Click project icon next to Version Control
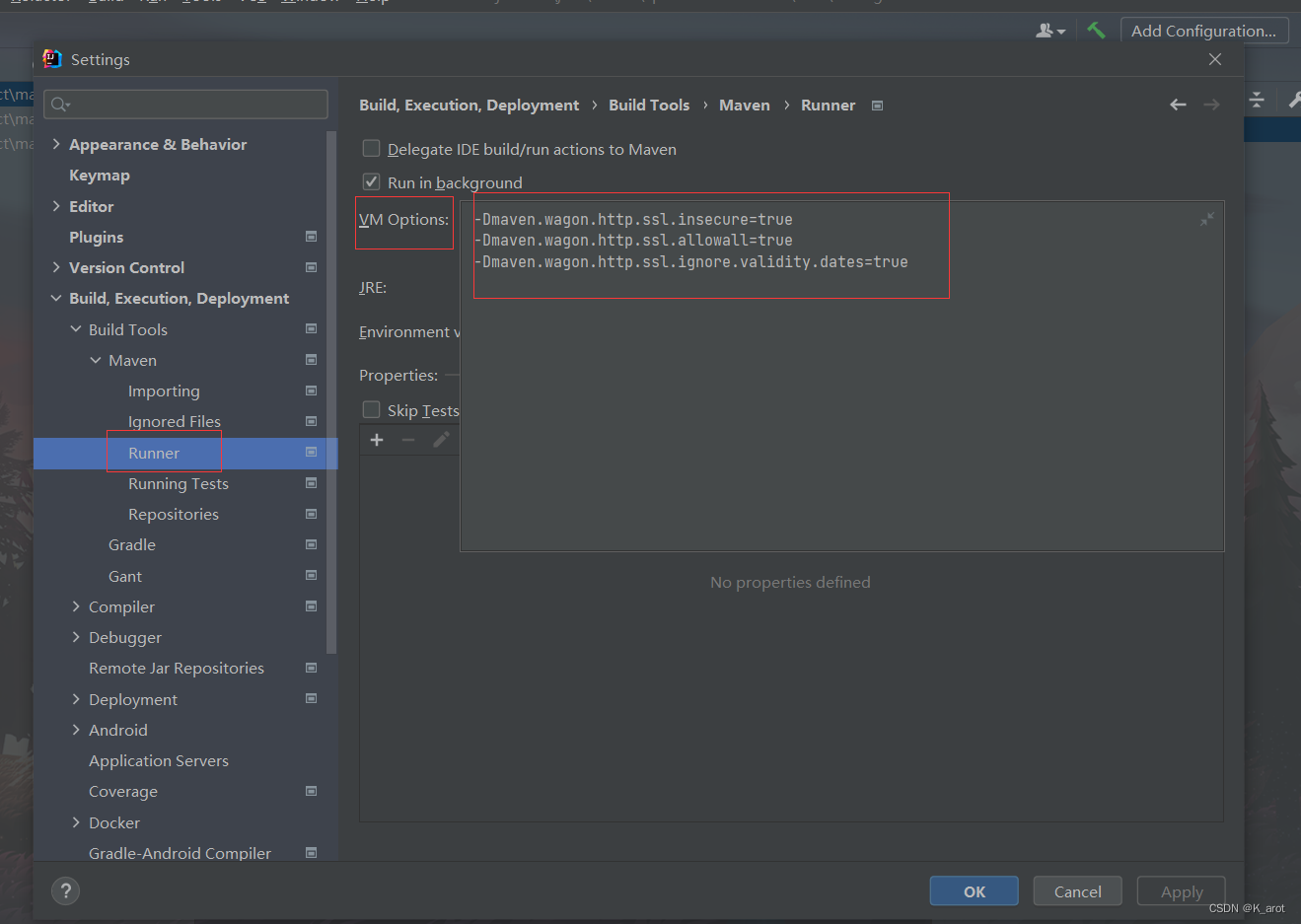The image size is (1301, 924). (311, 267)
